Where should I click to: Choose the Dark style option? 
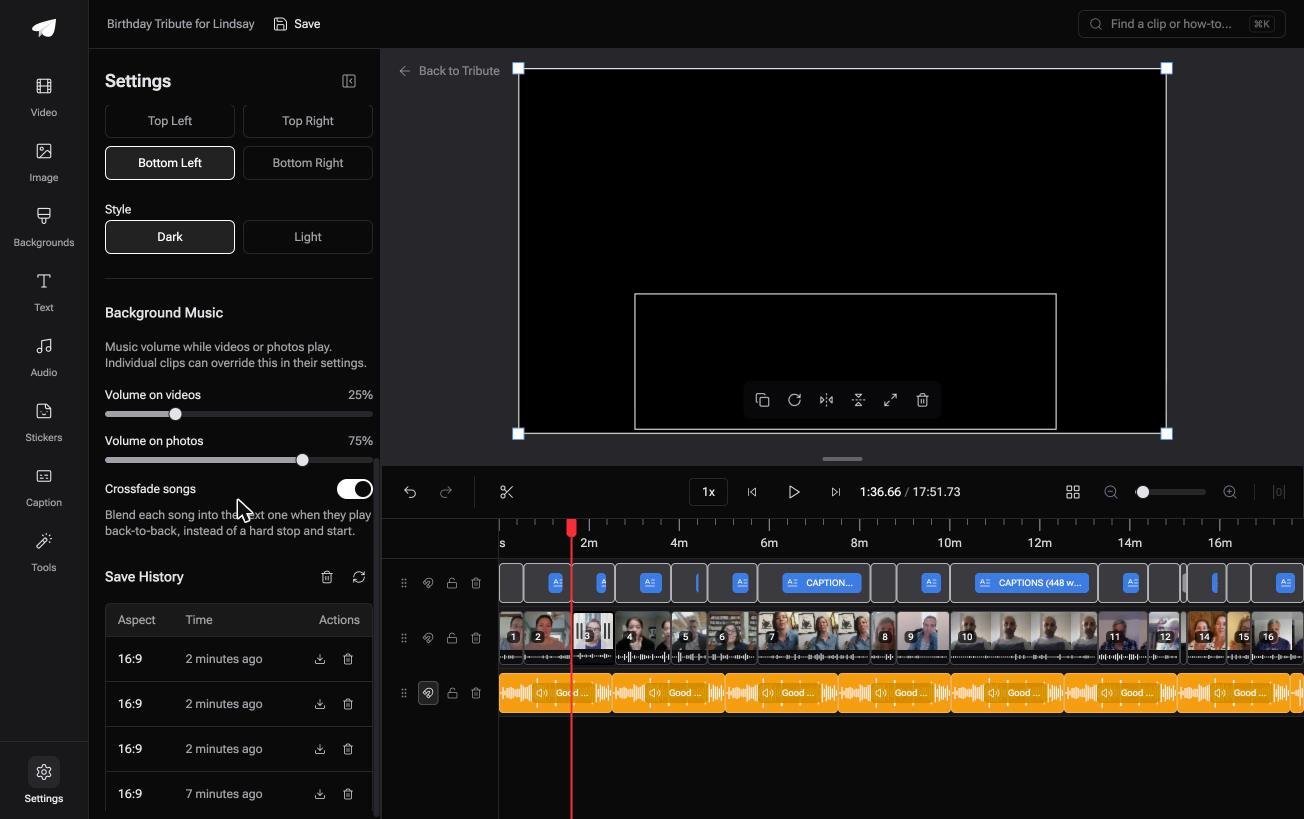[170, 237]
